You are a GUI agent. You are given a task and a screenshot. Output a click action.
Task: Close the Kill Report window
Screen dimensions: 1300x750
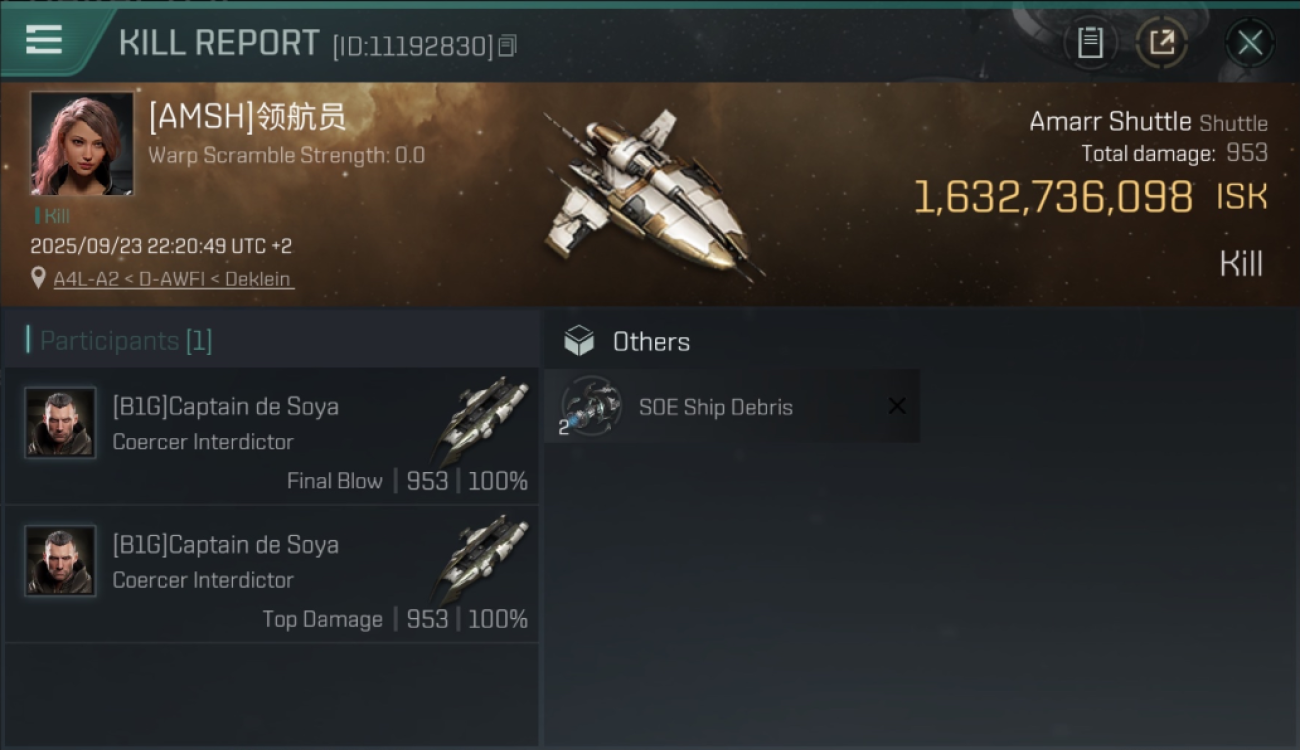pyautogui.click(x=1249, y=43)
